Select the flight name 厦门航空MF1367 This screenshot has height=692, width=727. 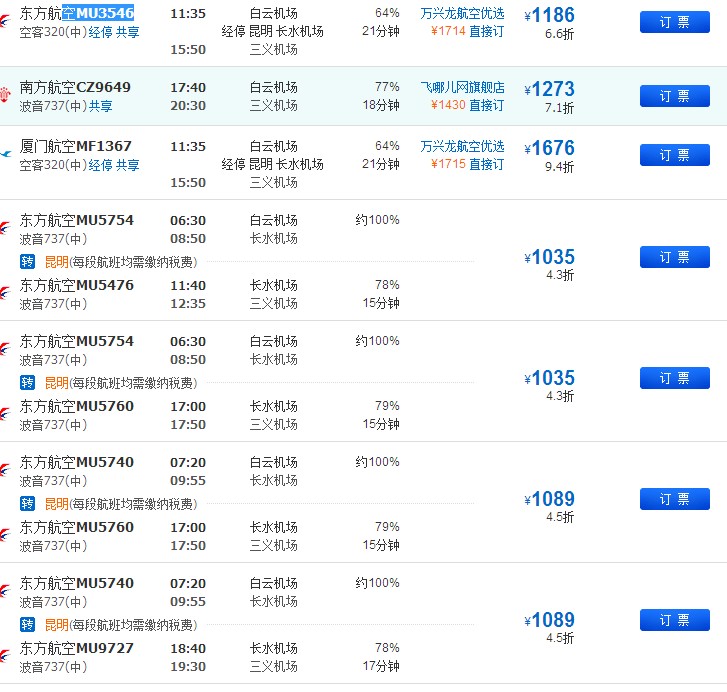[76, 146]
